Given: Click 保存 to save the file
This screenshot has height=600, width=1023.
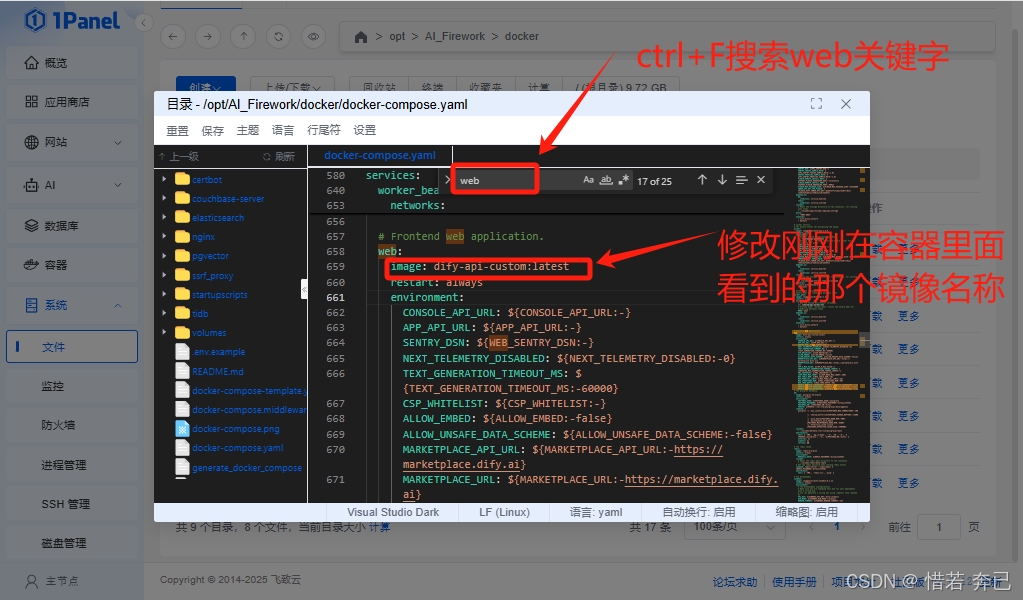Looking at the screenshot, I should pyautogui.click(x=213, y=130).
